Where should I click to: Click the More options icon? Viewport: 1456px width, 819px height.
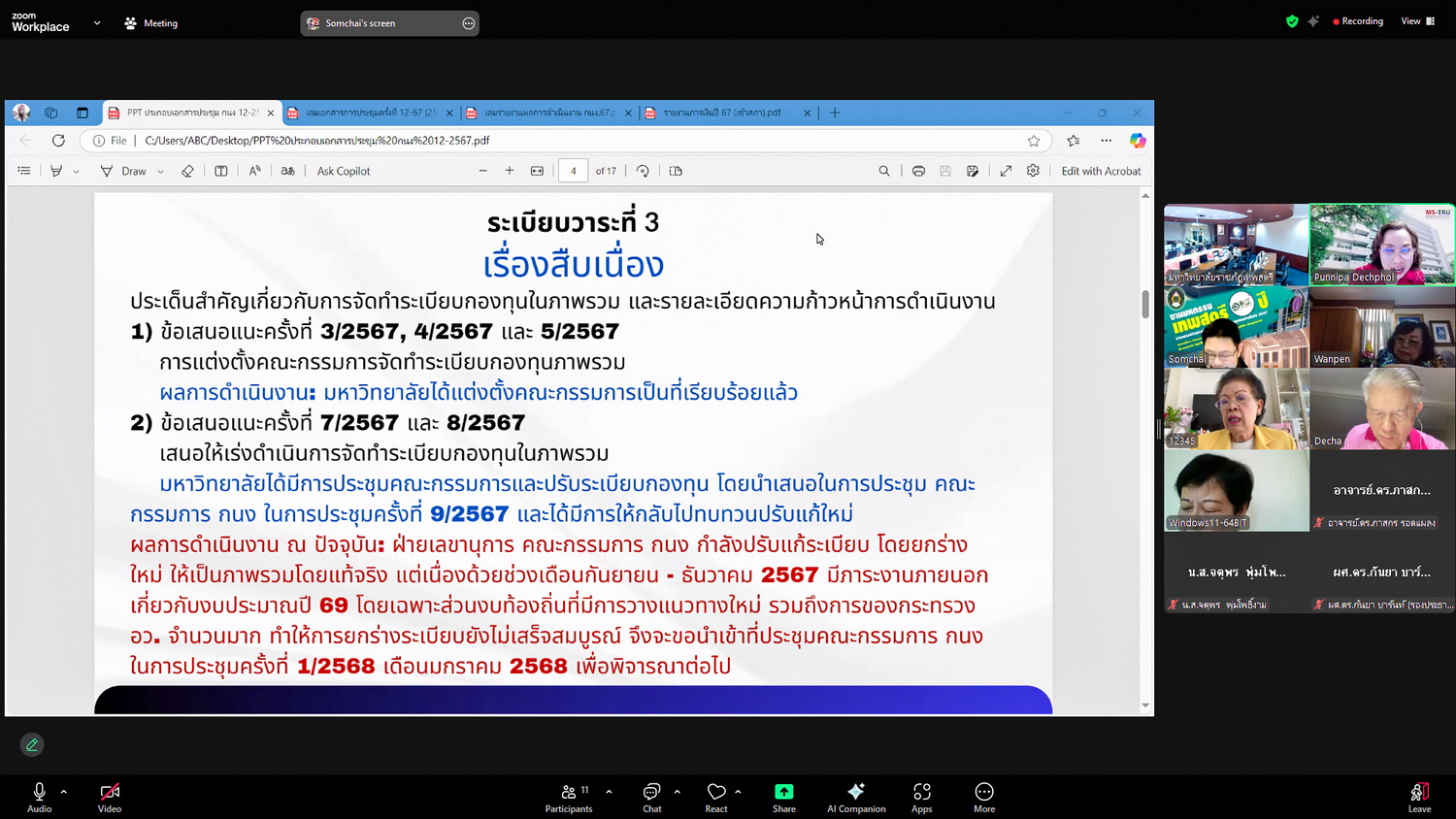tap(984, 797)
